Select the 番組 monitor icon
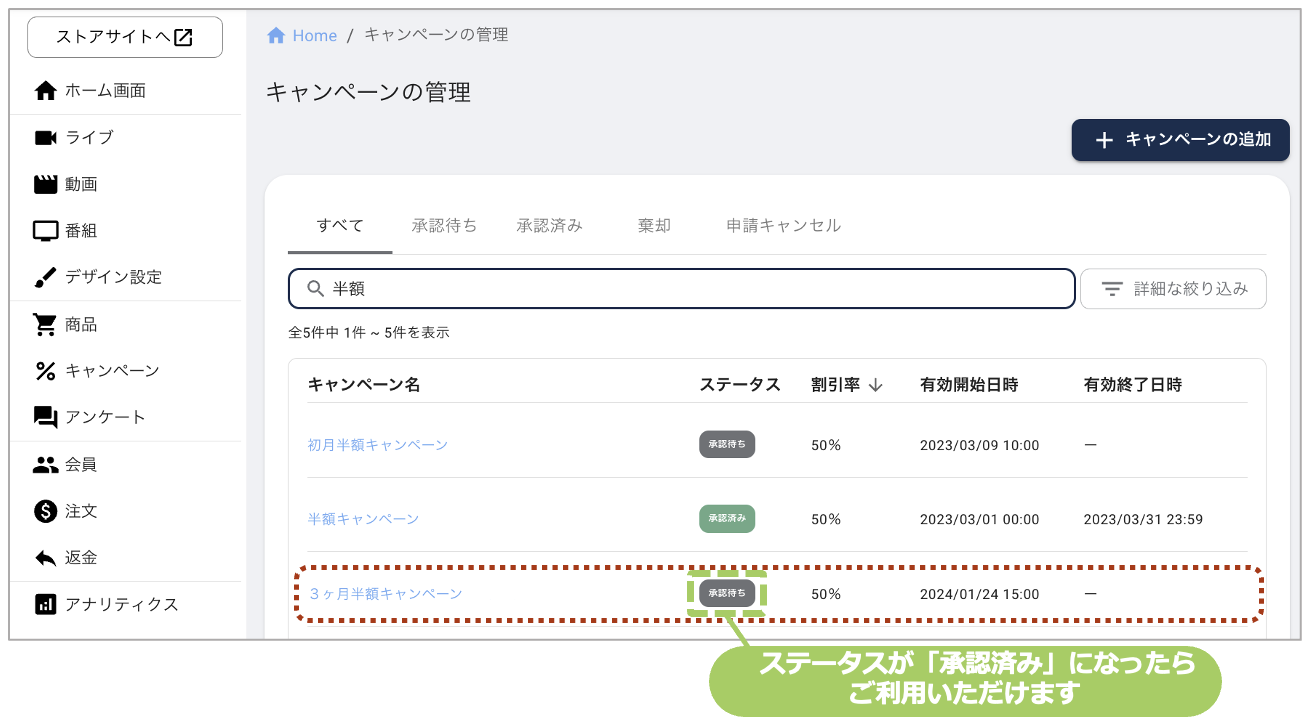Screen dimensions: 1312x724 point(45,230)
